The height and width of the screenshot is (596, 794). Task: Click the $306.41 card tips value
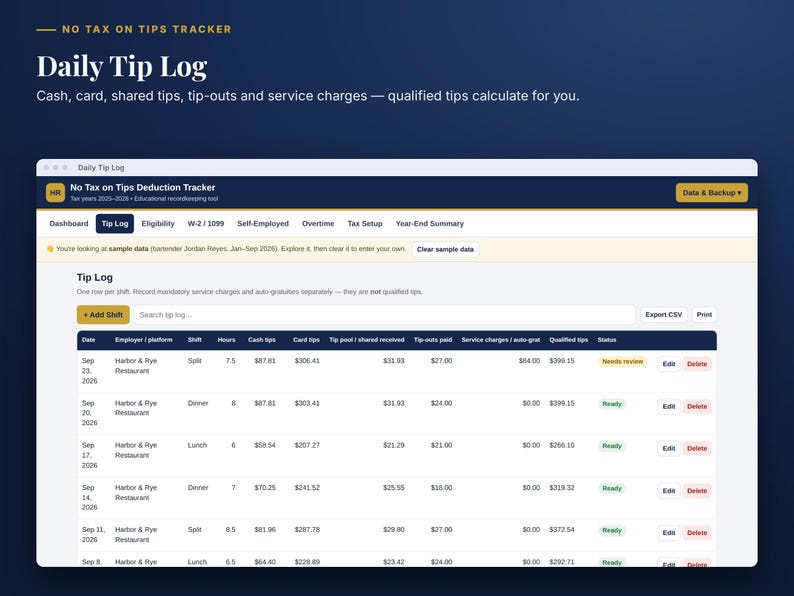pyautogui.click(x=307, y=361)
